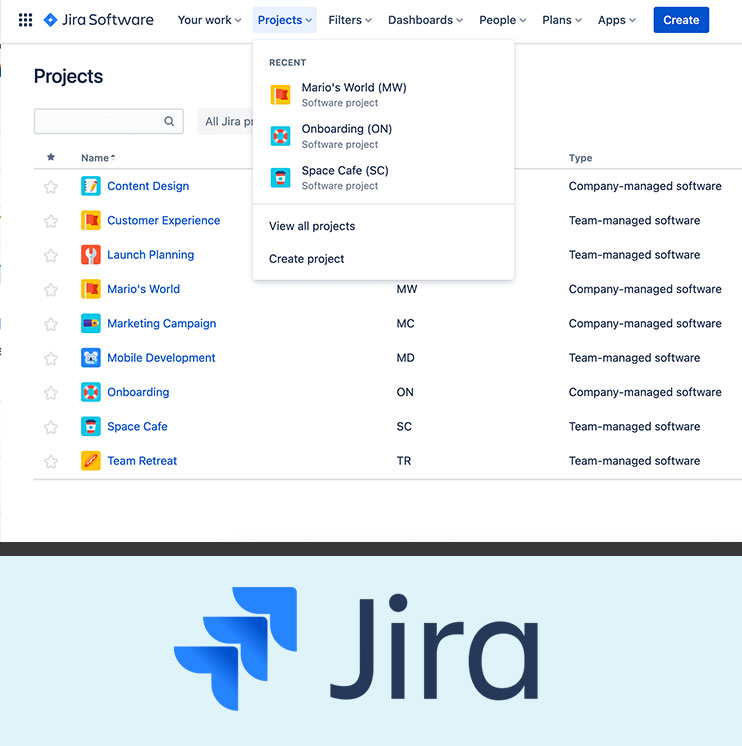Click the Launch Planning project icon
This screenshot has height=746, width=742.
point(91,255)
